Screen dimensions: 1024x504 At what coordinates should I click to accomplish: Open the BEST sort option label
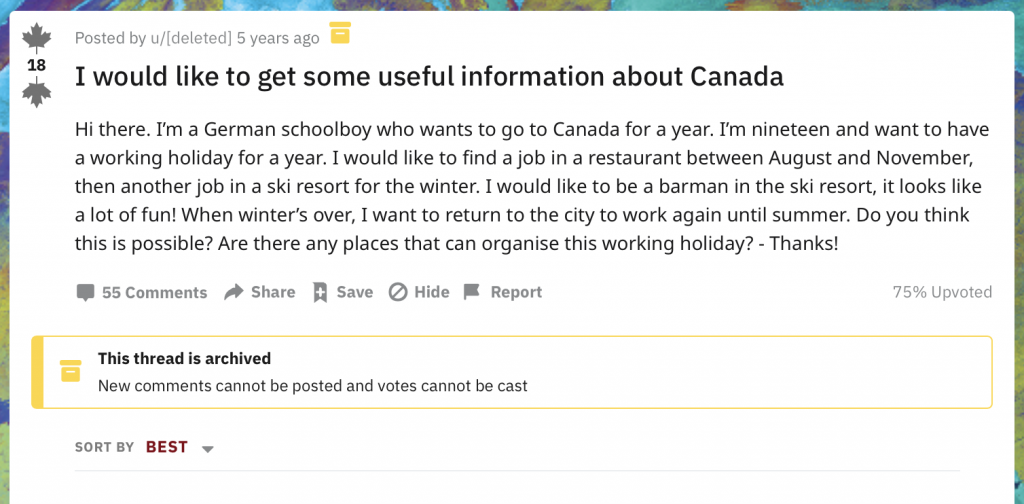167,447
